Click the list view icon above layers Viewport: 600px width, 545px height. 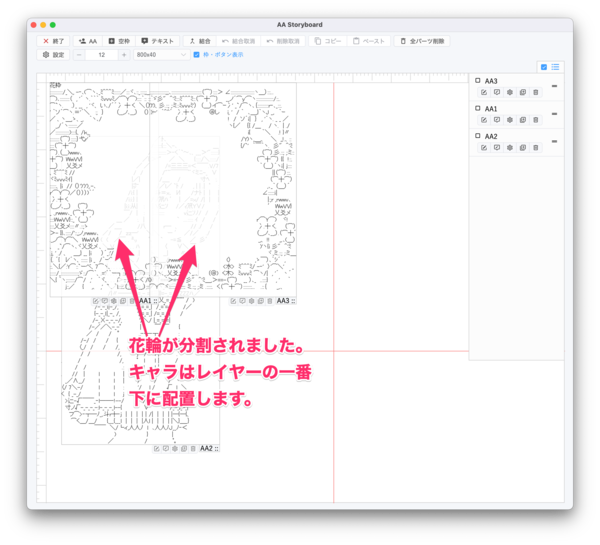[555, 67]
